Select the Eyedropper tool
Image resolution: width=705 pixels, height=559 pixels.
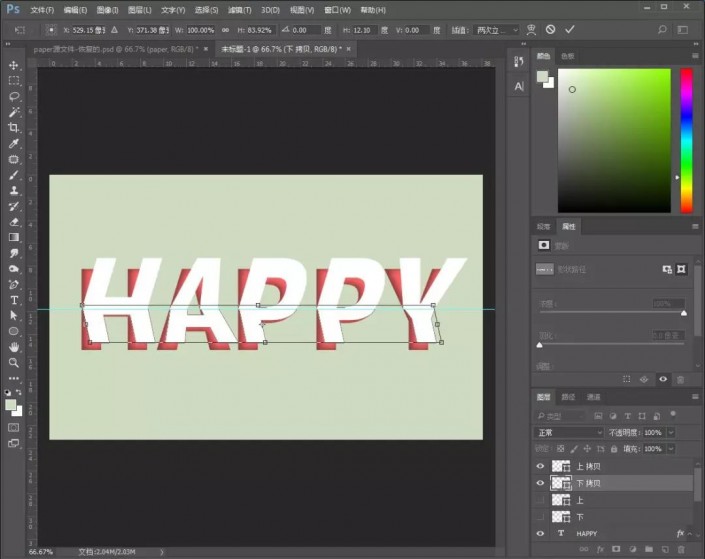point(13,143)
